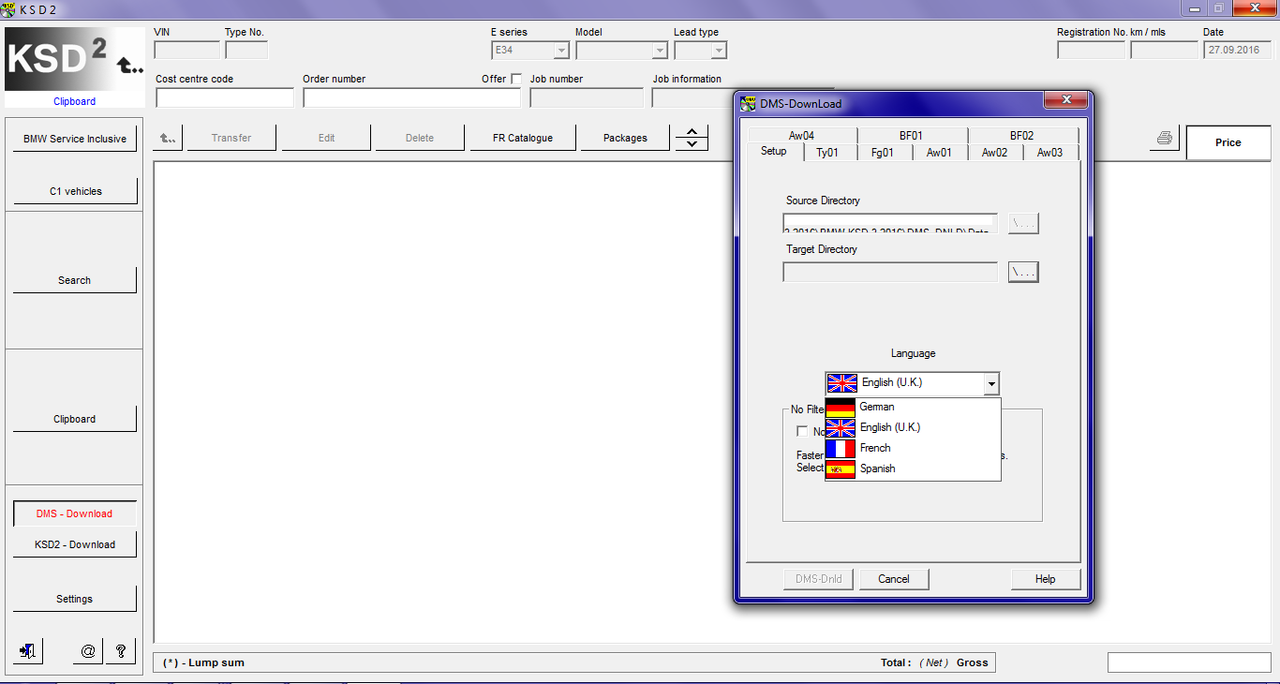Switch to the BF01 tab

(911, 135)
